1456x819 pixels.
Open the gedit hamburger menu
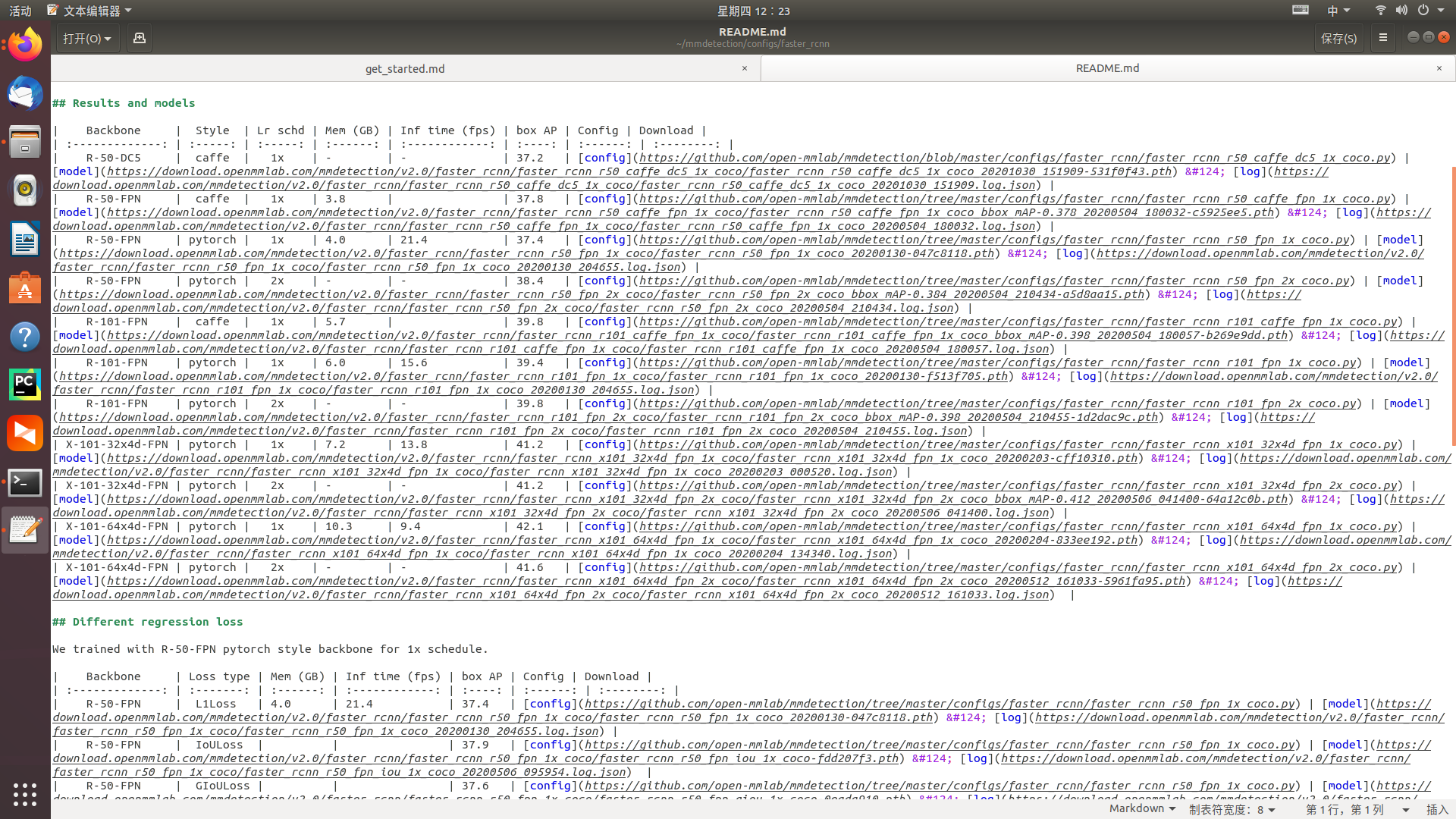tap(1382, 37)
